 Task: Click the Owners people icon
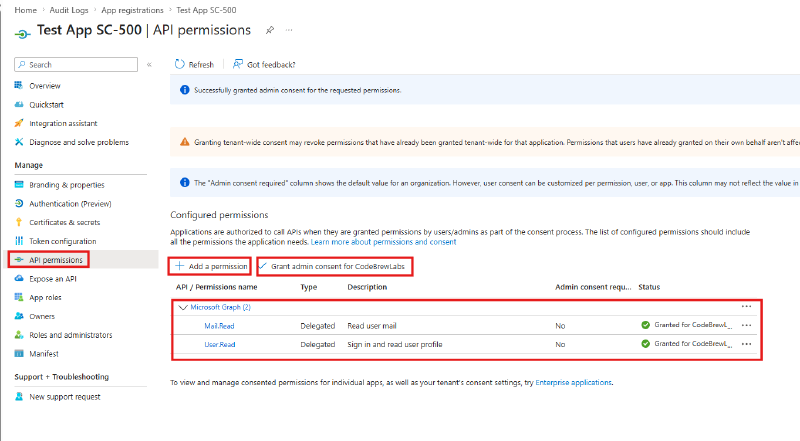19,316
